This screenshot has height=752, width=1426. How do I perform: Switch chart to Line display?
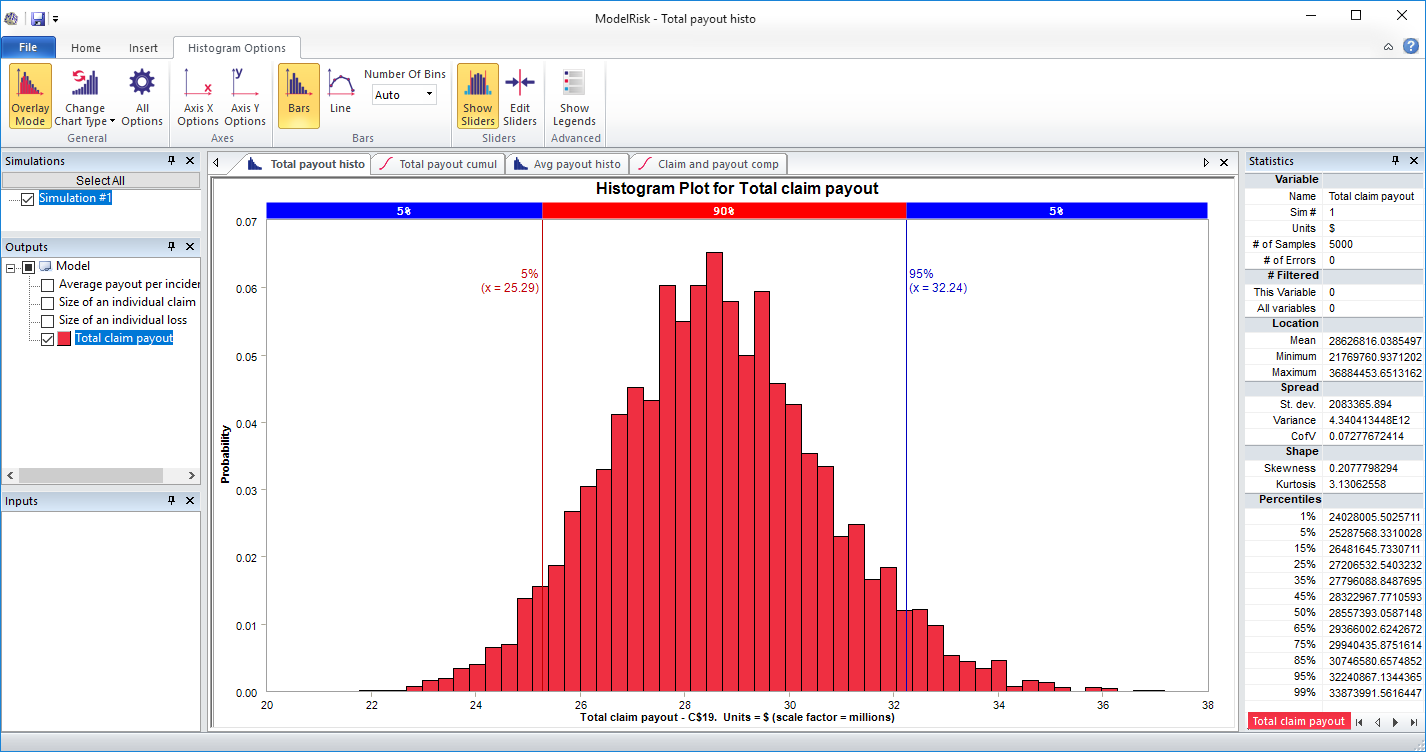340,95
